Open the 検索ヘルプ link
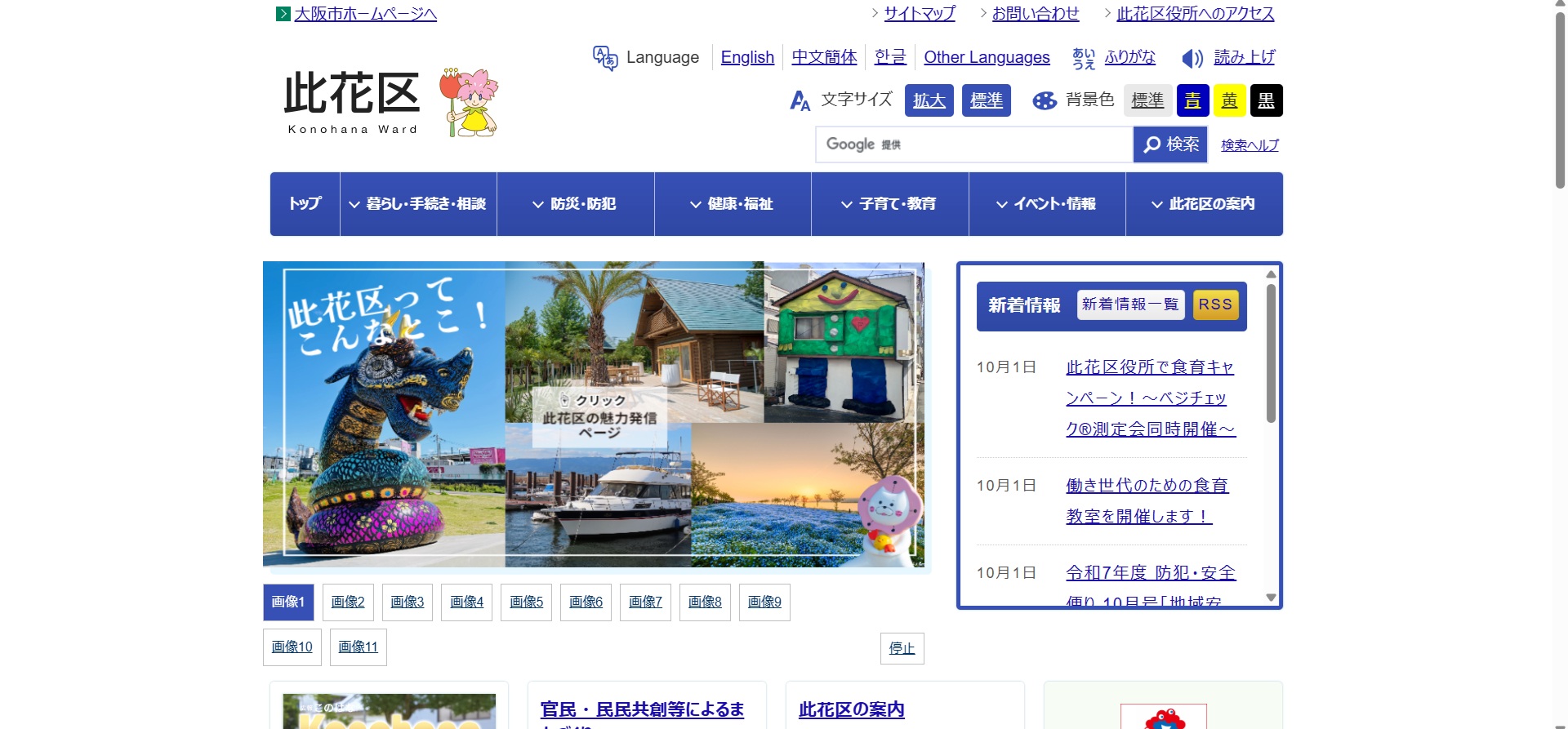Screen dimensions: 1568x729 pos(1250,145)
